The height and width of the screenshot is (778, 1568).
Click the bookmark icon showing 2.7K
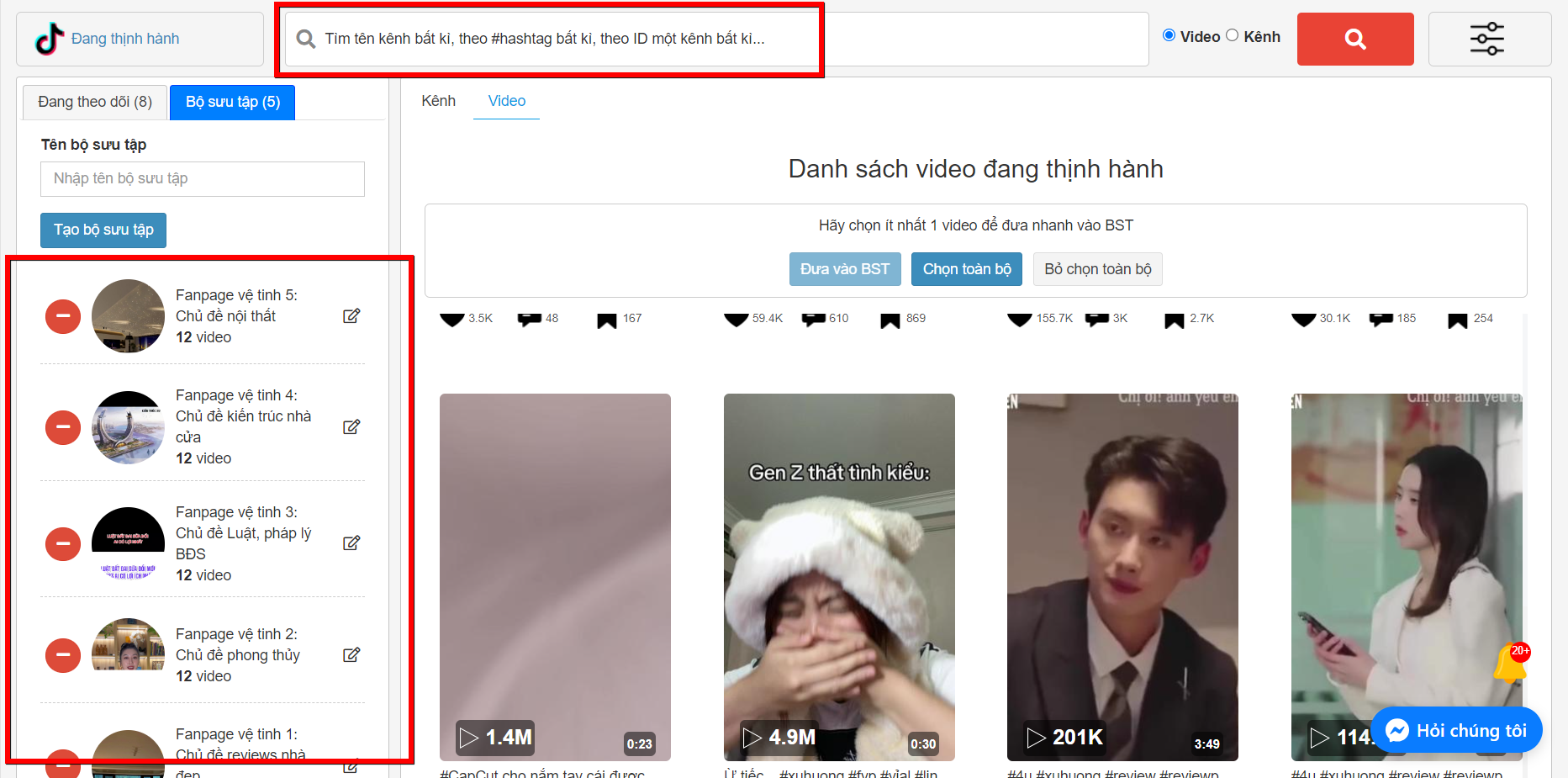click(x=1175, y=320)
